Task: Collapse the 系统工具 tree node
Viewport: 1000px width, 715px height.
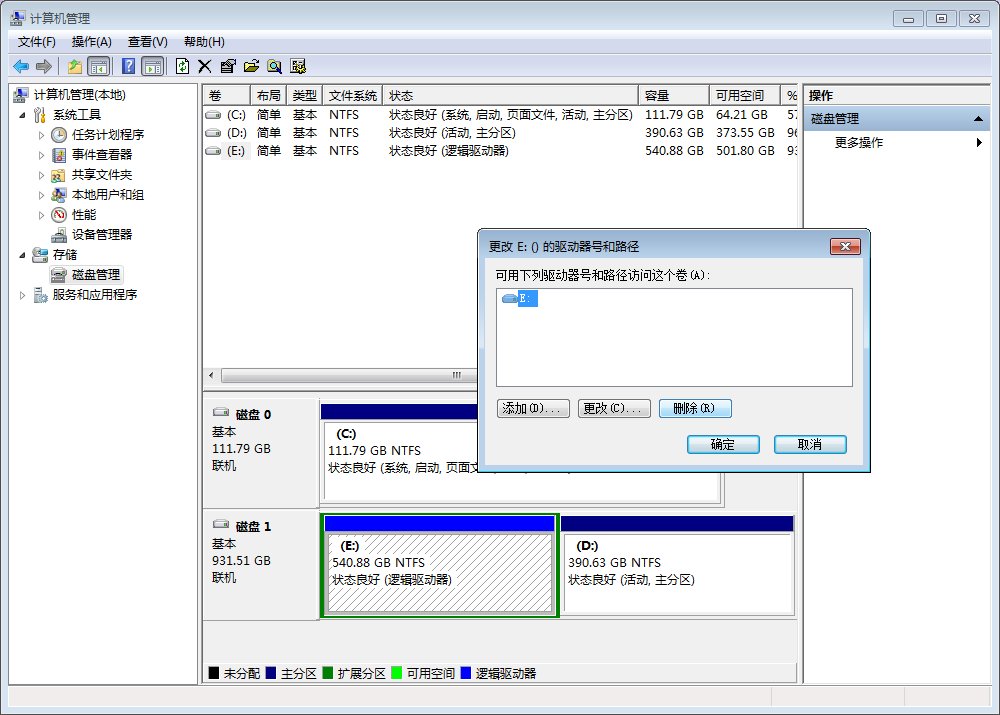Action: click(x=22, y=115)
